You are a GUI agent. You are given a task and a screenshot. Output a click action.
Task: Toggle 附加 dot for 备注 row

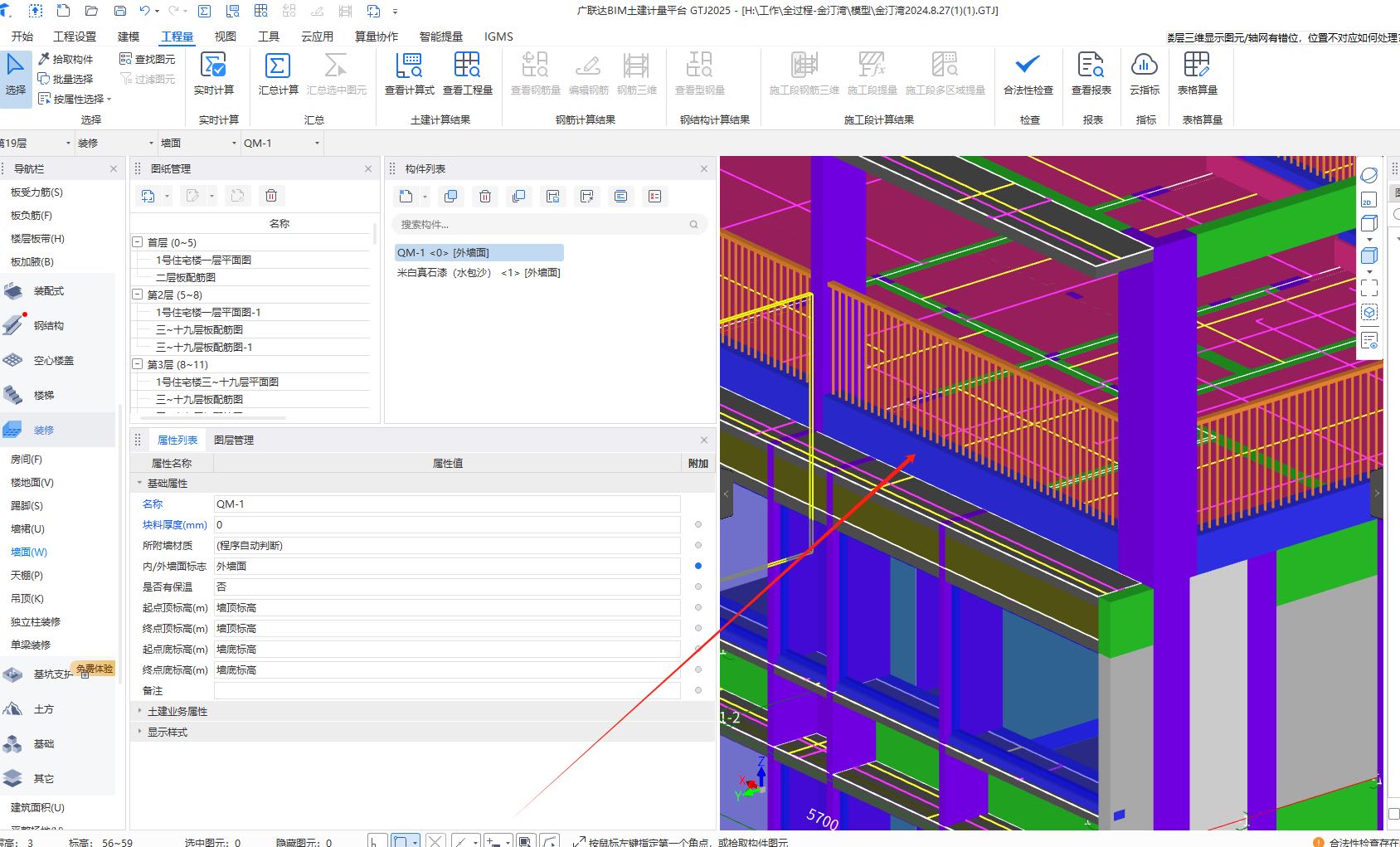pyautogui.click(x=698, y=690)
